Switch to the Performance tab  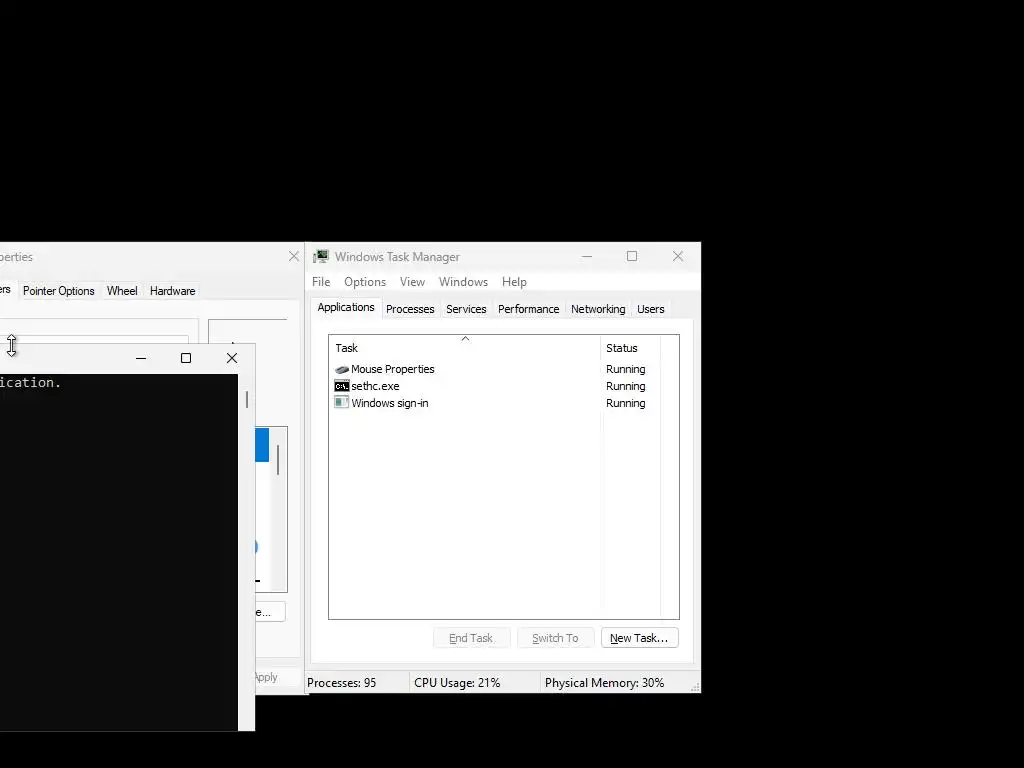[x=528, y=309]
